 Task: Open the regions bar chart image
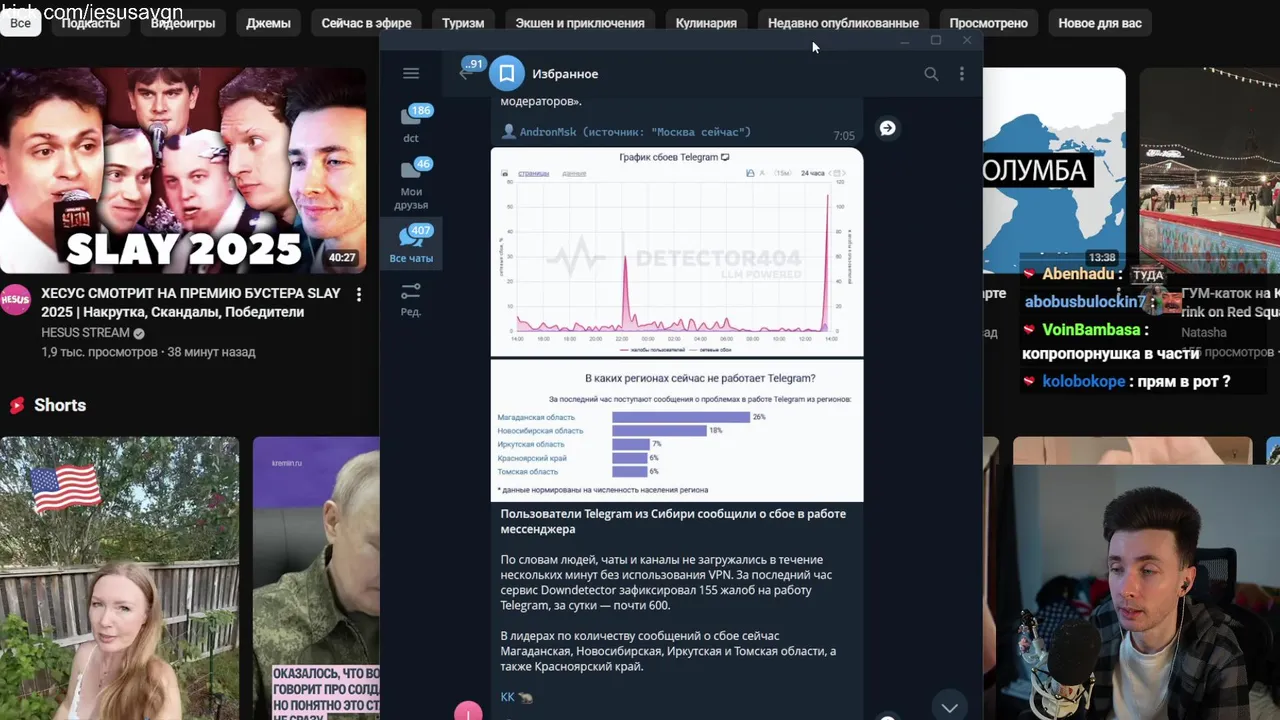pos(677,430)
